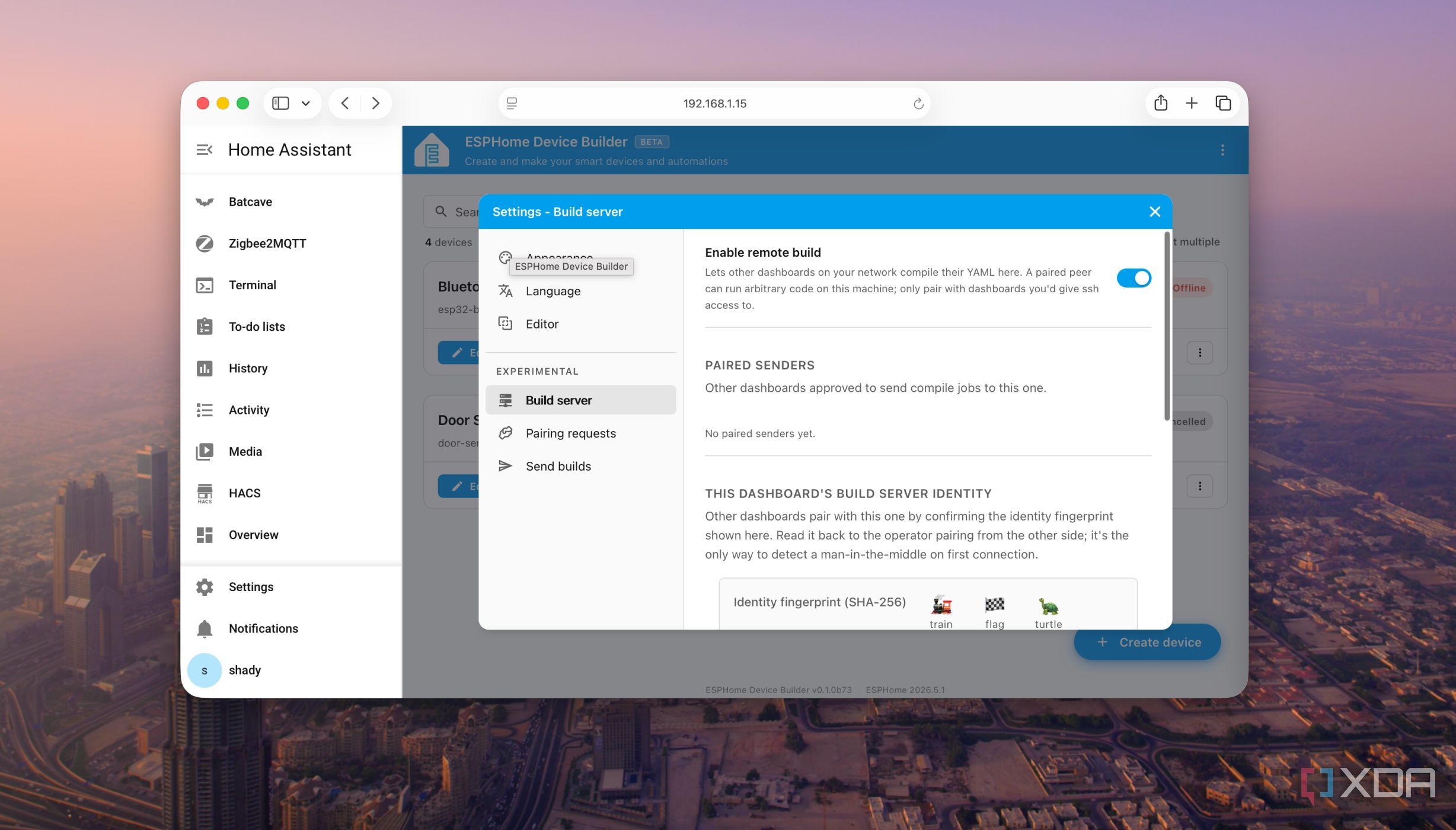Toggle the Safari sidebar button
The height and width of the screenshot is (830, 1456).
click(280, 103)
